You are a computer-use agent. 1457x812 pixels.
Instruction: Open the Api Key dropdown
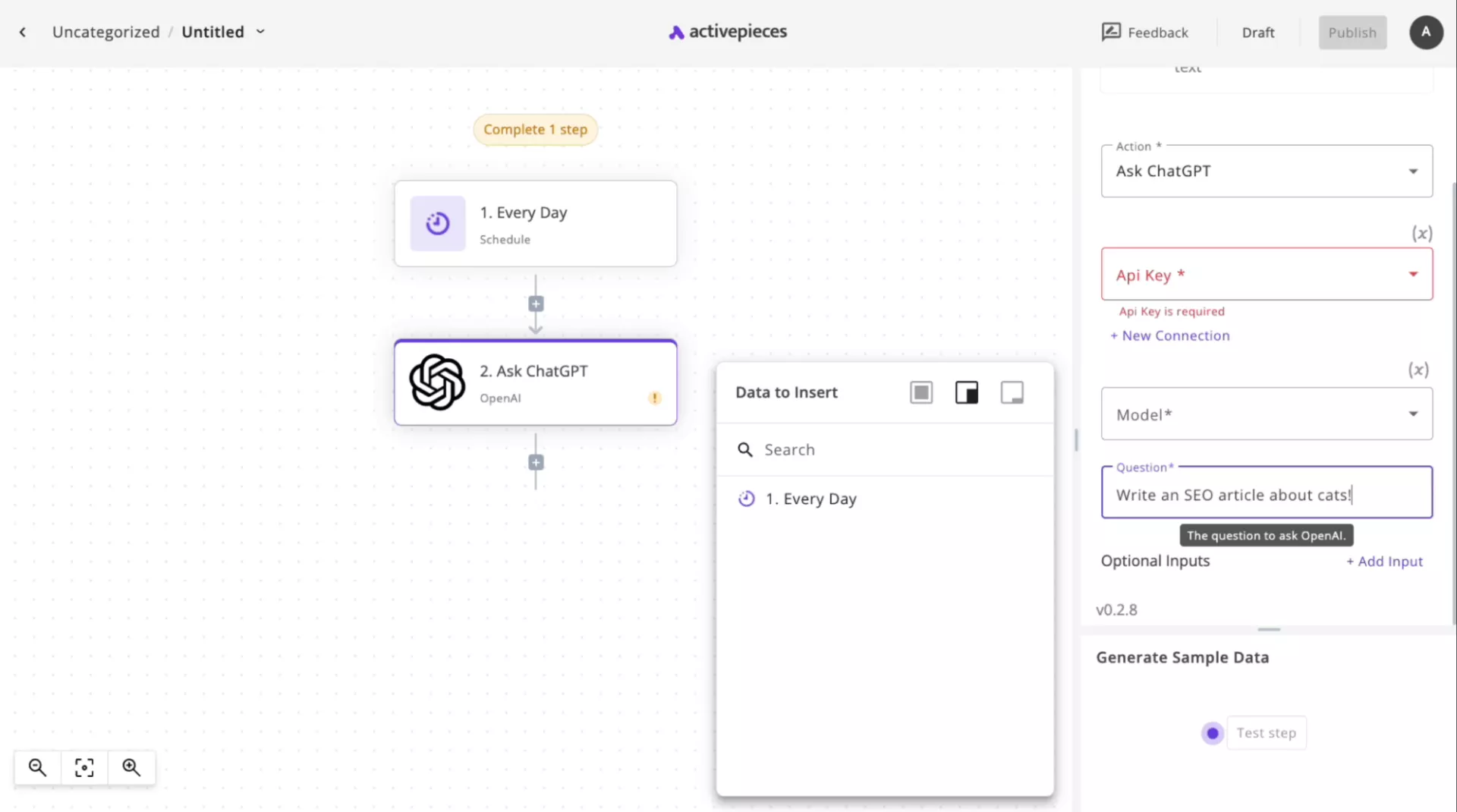pos(1412,275)
